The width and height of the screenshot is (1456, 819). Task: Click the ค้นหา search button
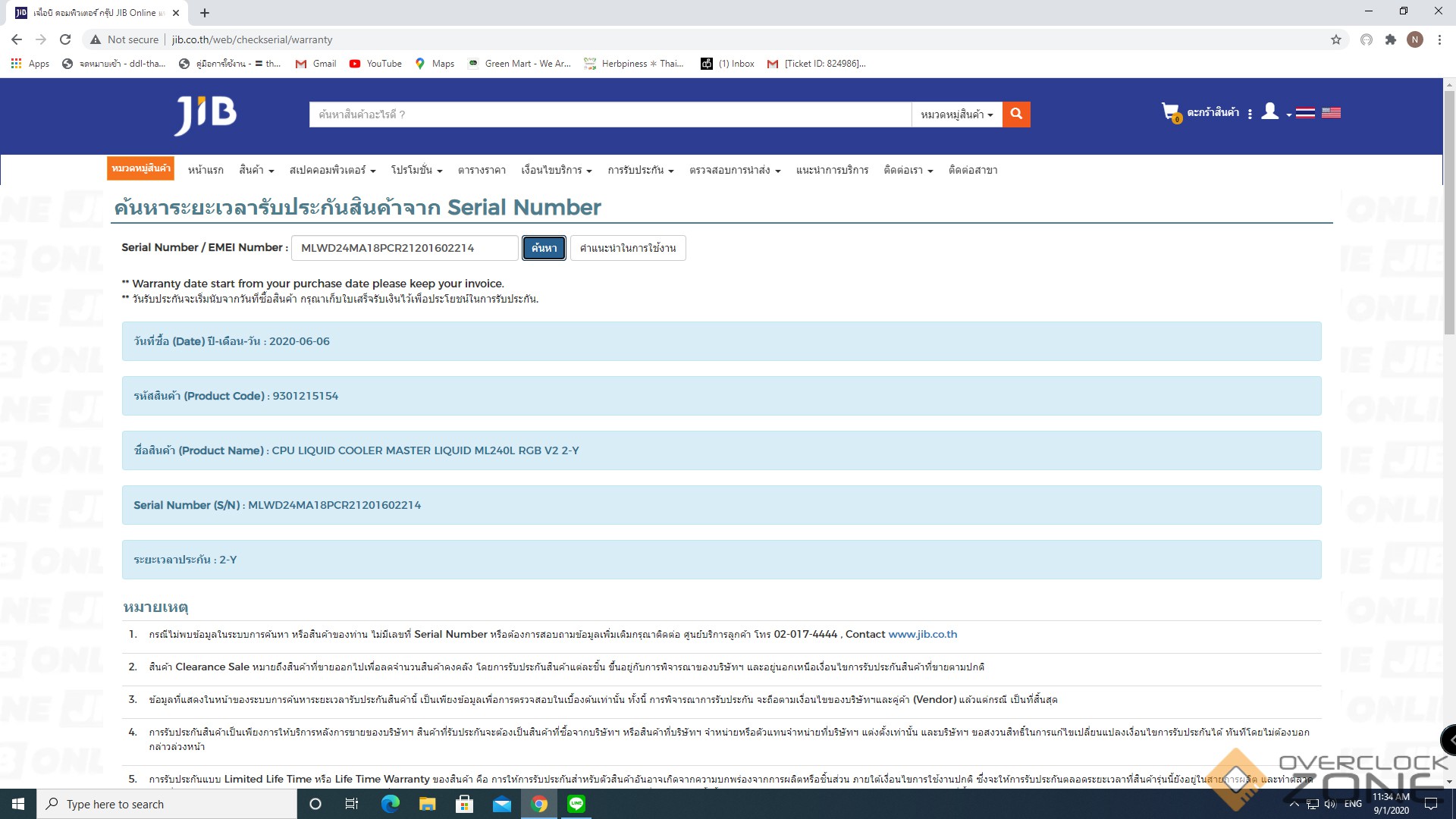click(544, 248)
